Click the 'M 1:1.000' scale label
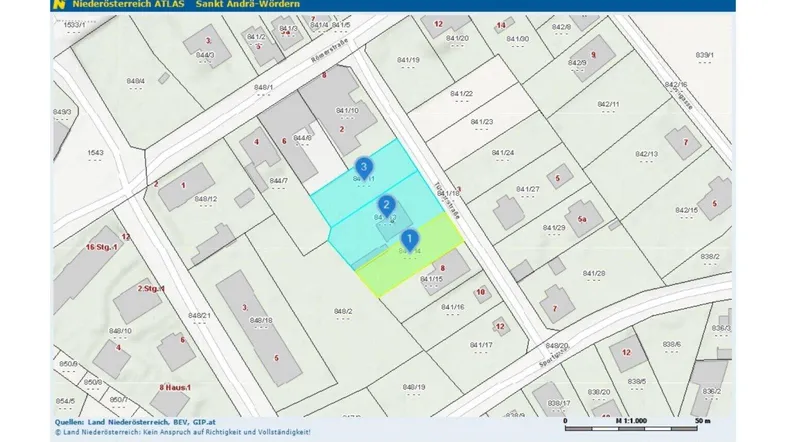The width and height of the screenshot is (786, 442). point(631,421)
